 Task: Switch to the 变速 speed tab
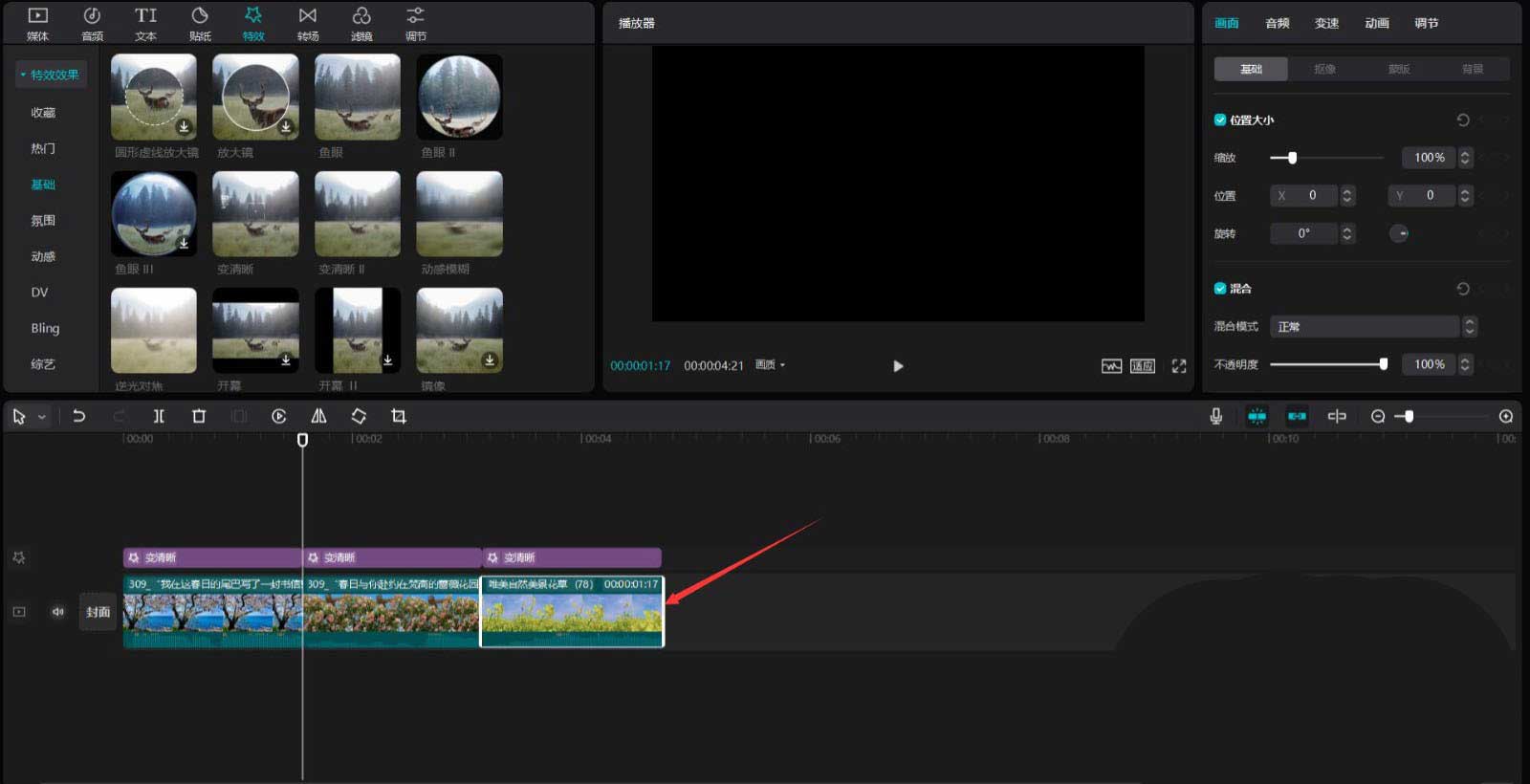1326,23
